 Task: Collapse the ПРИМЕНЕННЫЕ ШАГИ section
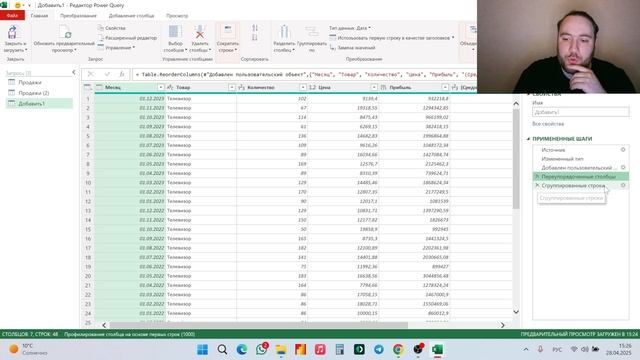pos(528,139)
